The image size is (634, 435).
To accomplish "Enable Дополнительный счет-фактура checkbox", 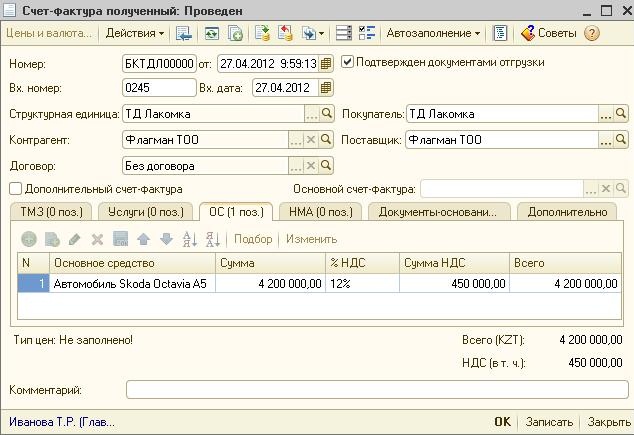I will [x=15, y=188].
